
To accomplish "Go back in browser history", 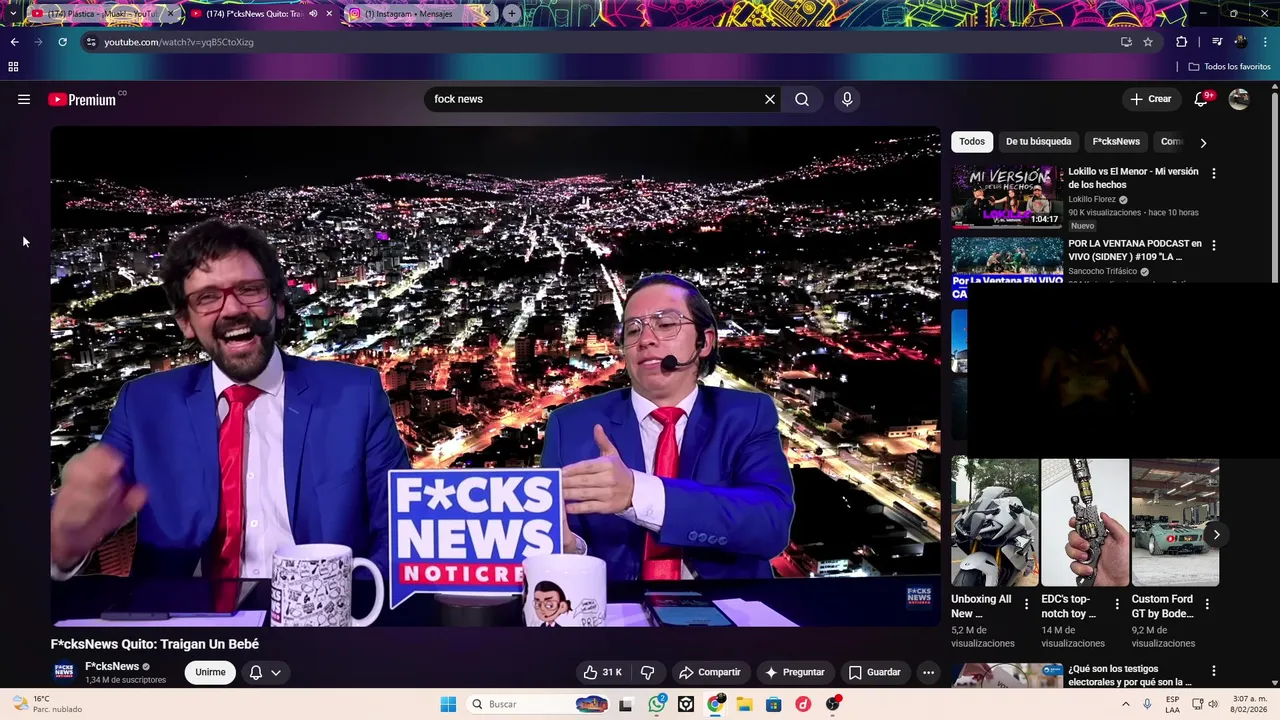I will (14, 42).
